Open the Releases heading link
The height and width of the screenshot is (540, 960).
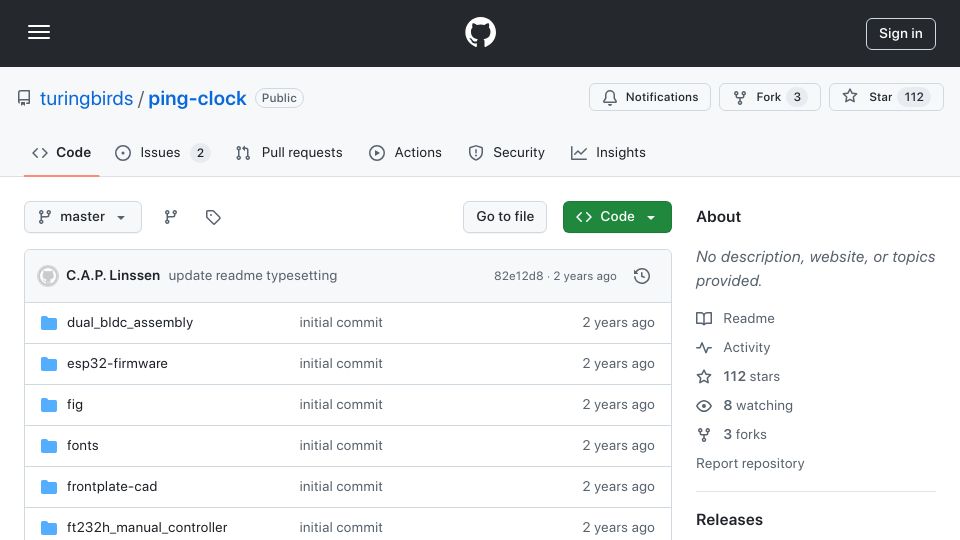pos(729,520)
